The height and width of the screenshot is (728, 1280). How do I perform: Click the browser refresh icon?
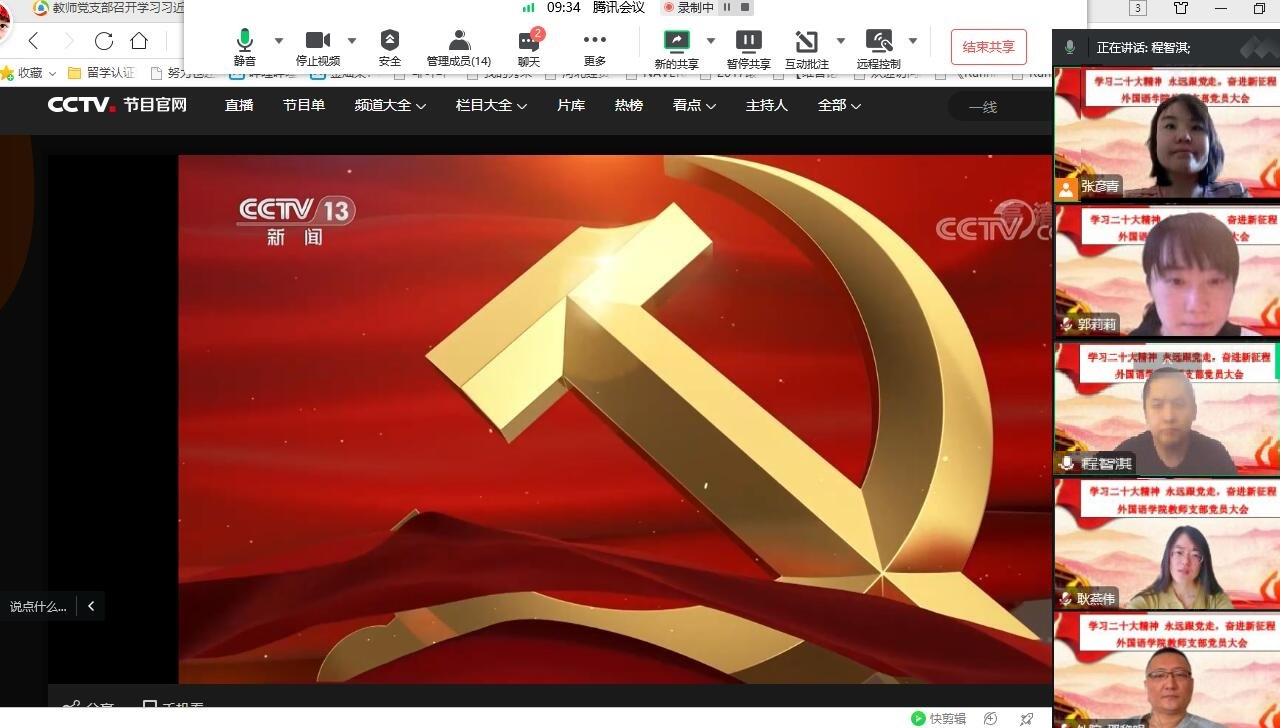(104, 41)
